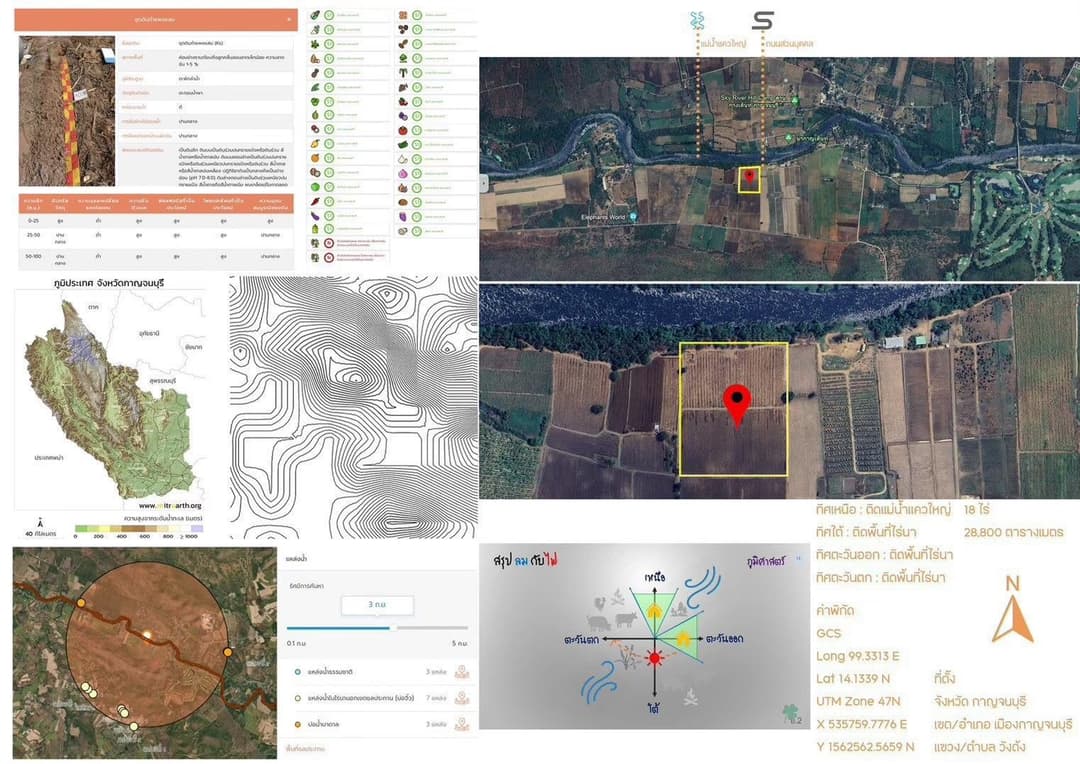Click the red pin in the wide satellite map

(x=749, y=178)
